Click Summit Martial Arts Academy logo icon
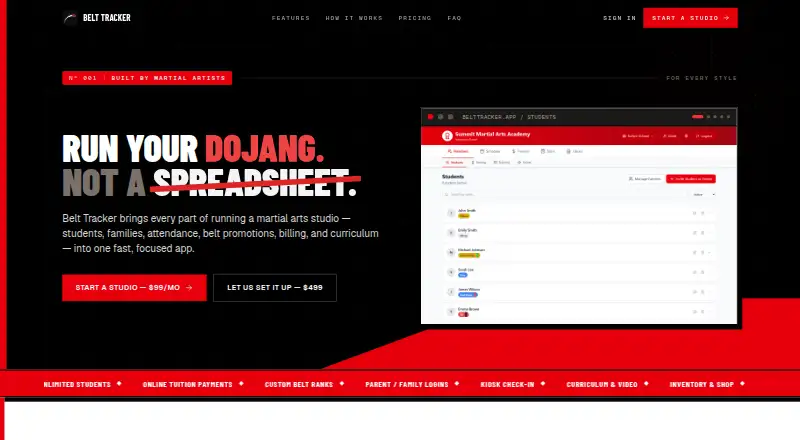The height and width of the screenshot is (440, 800). (x=447, y=136)
